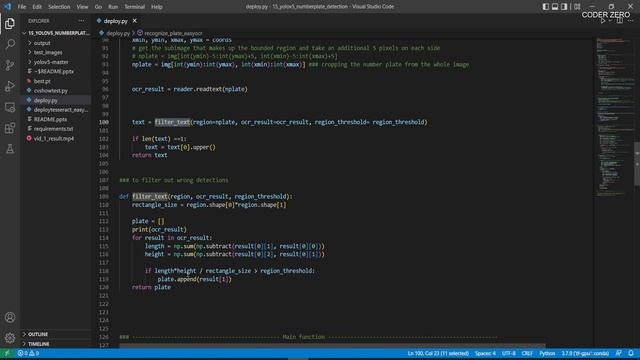Image resolution: width=640 pixels, height=360 pixels.
Task: Select language mode Python in status bar
Action: point(547,353)
